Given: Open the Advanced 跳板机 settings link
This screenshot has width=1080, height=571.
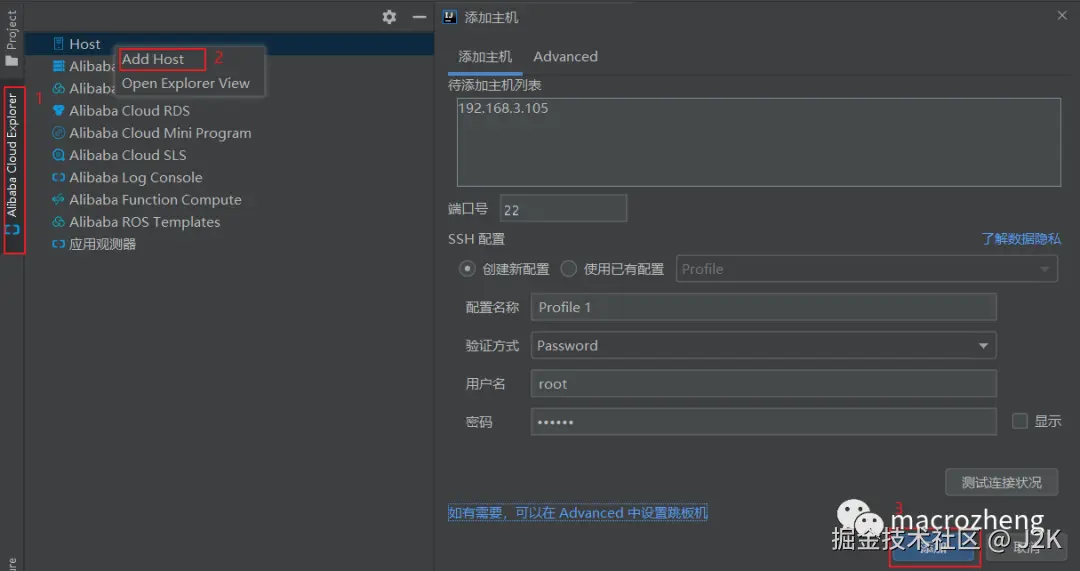Looking at the screenshot, I should (578, 513).
